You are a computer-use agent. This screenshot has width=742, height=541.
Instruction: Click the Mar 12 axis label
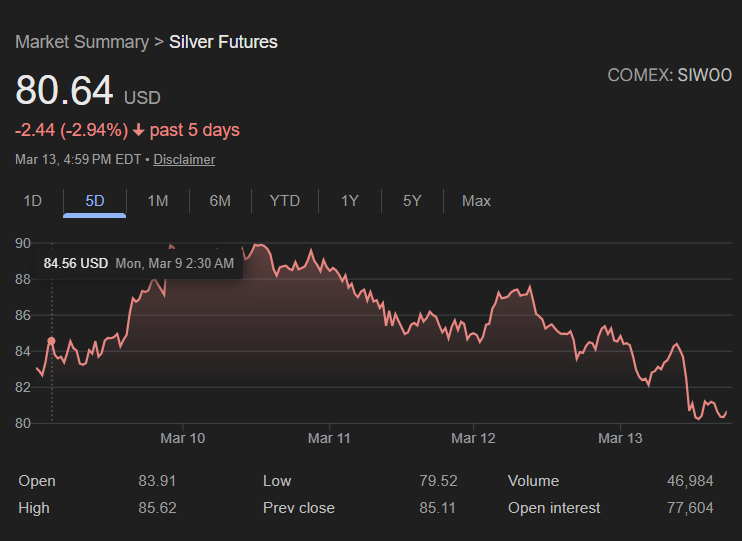[x=474, y=438]
